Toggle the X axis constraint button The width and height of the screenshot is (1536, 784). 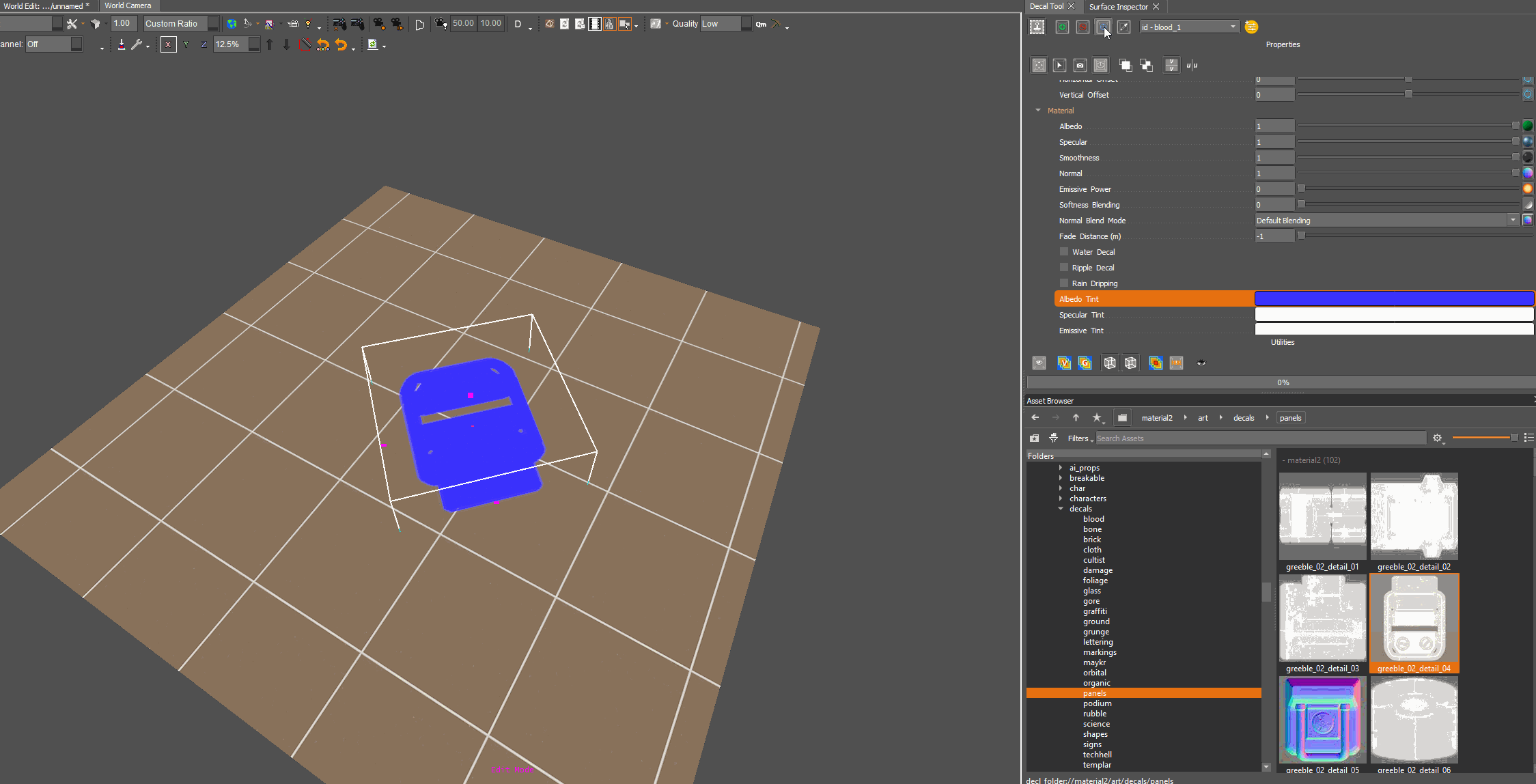click(x=168, y=44)
